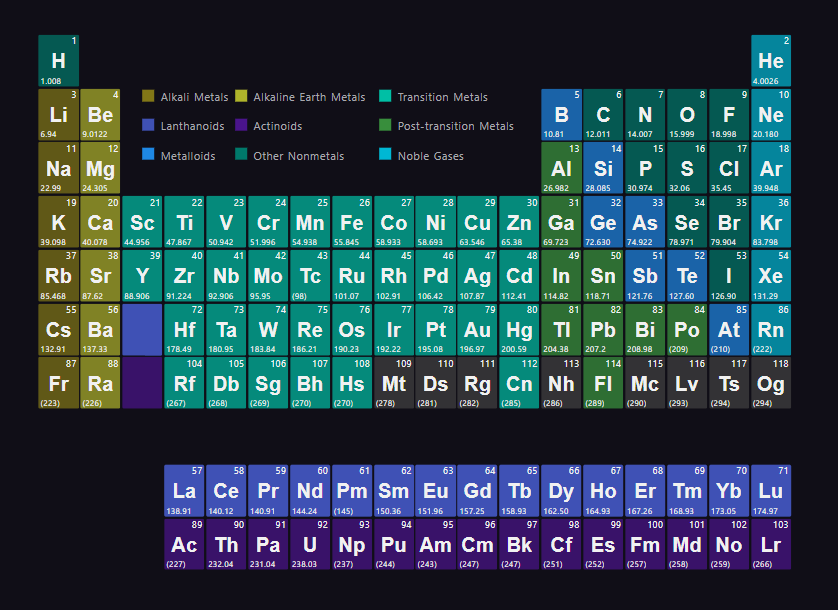The height and width of the screenshot is (610, 838).
Task: Select the Phosphorus (P) tile
Action: pos(645,168)
